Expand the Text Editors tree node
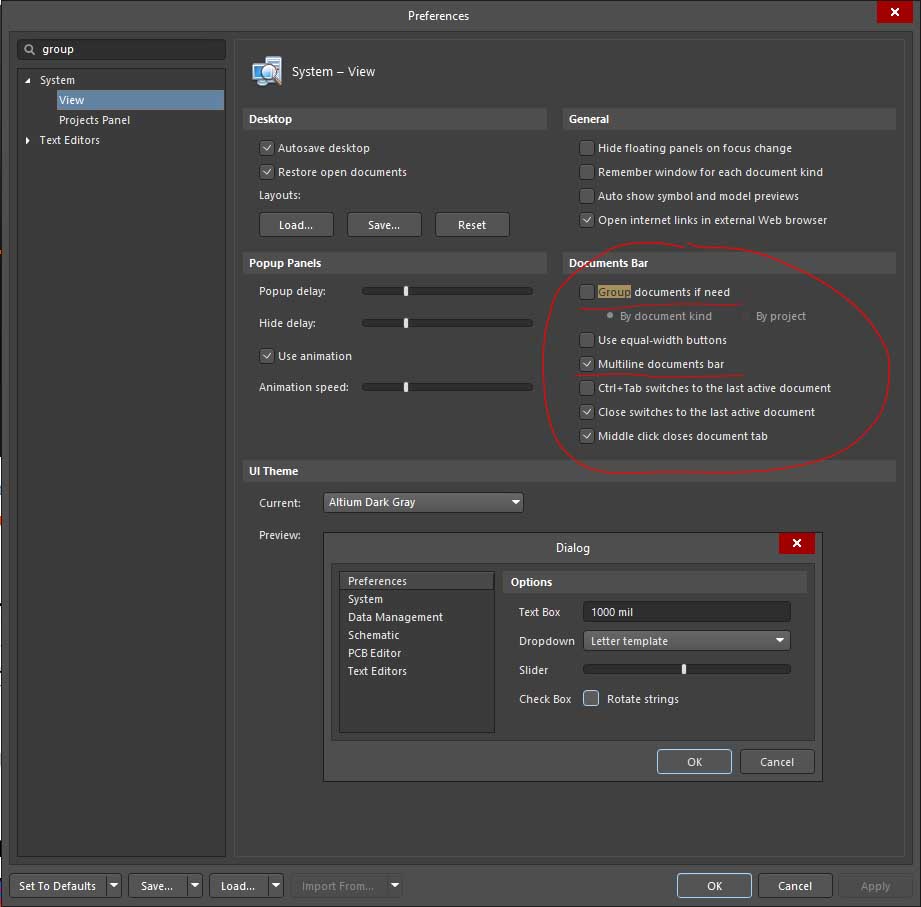The image size is (921, 907). (28, 141)
